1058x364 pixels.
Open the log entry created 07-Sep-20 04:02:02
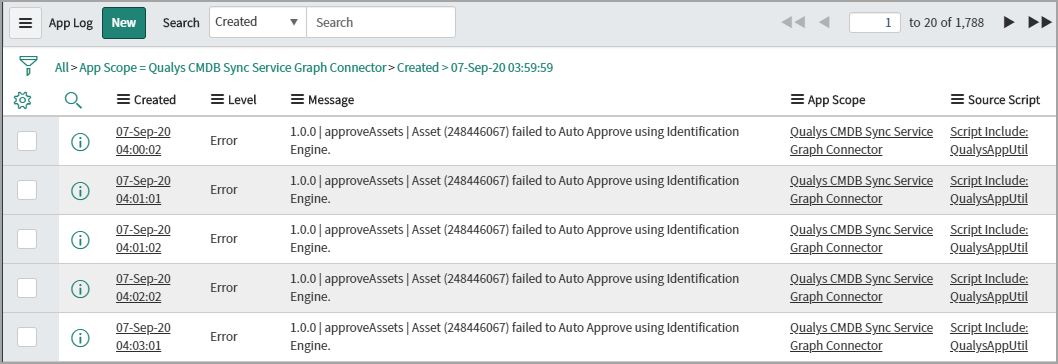point(143,288)
